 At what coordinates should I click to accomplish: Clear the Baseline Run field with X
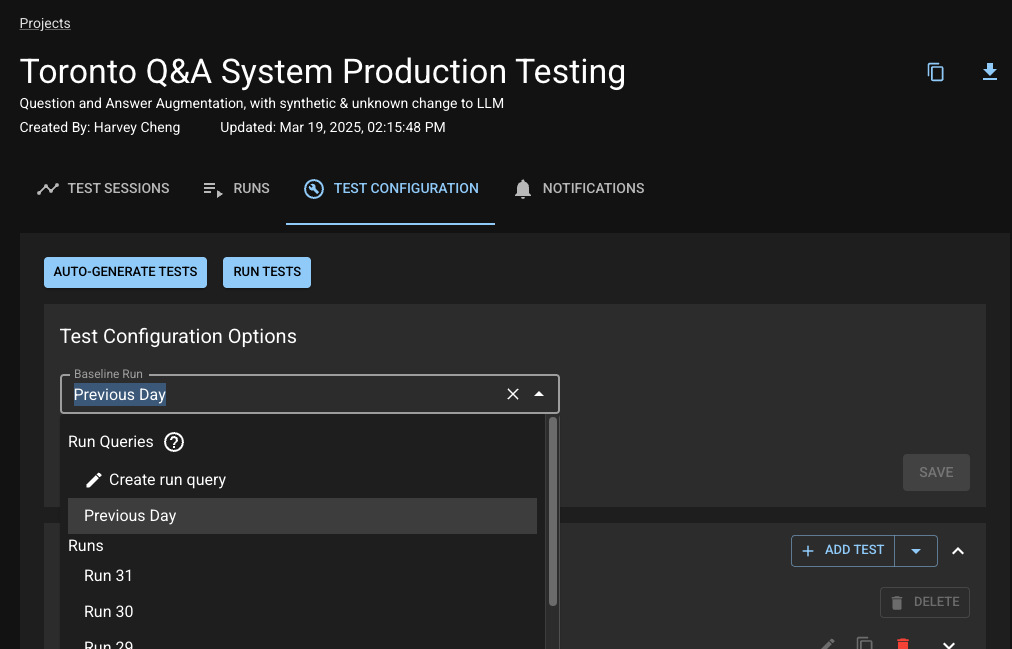pyautogui.click(x=513, y=394)
